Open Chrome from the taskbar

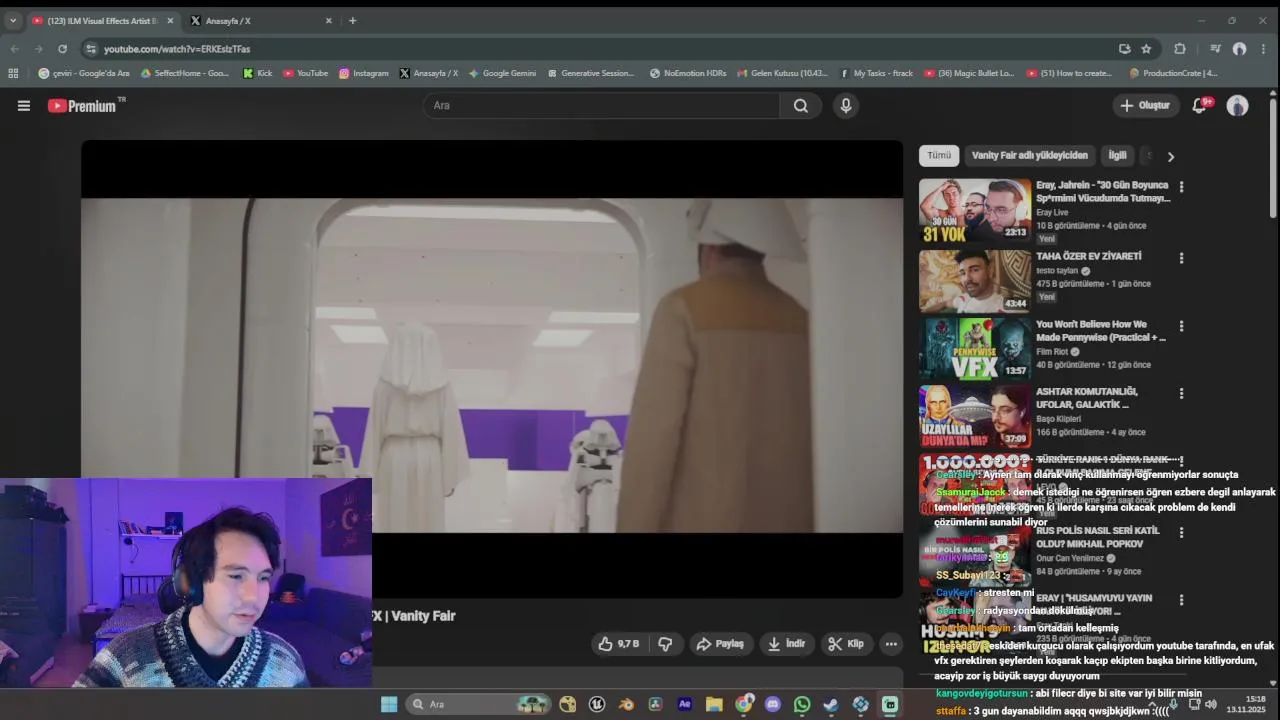pos(743,704)
